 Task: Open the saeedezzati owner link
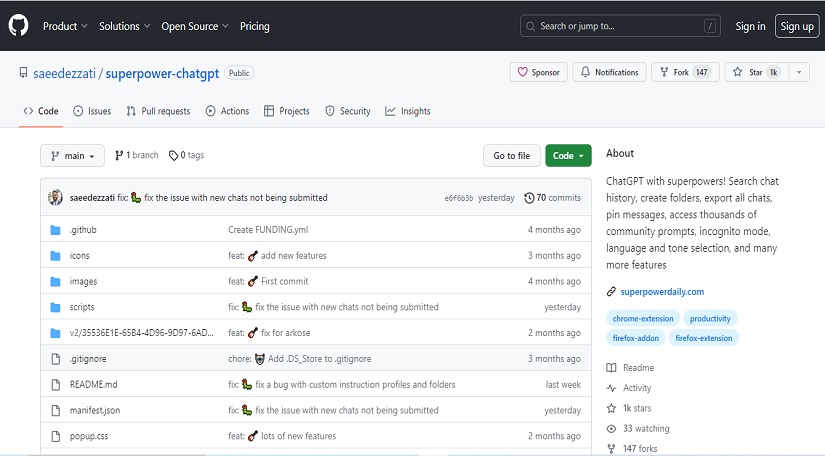64,73
